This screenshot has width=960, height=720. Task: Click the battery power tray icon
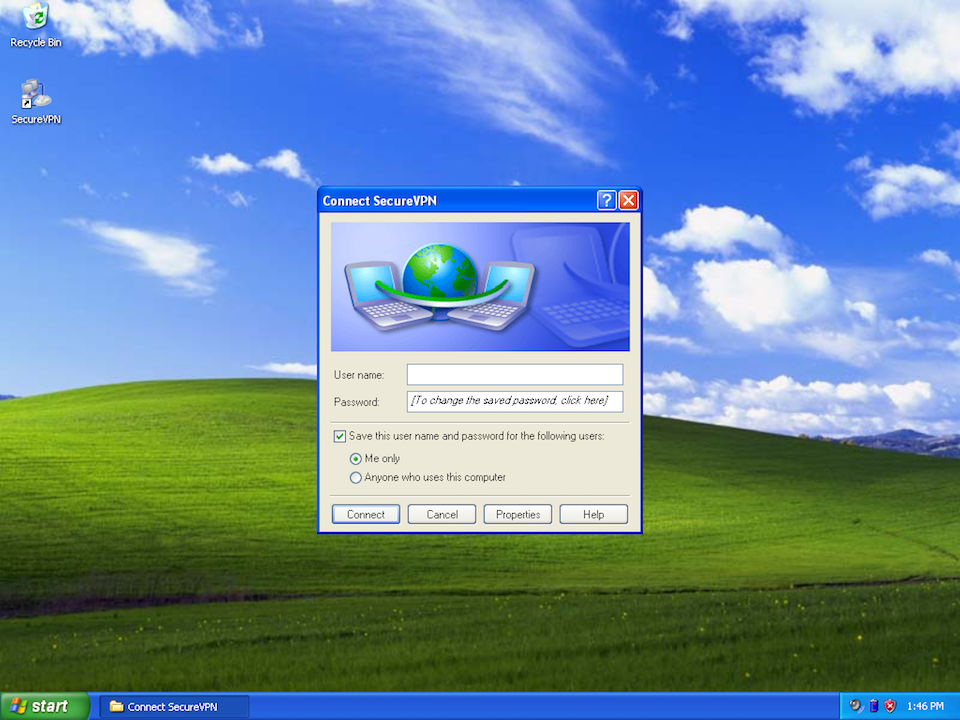coord(873,706)
